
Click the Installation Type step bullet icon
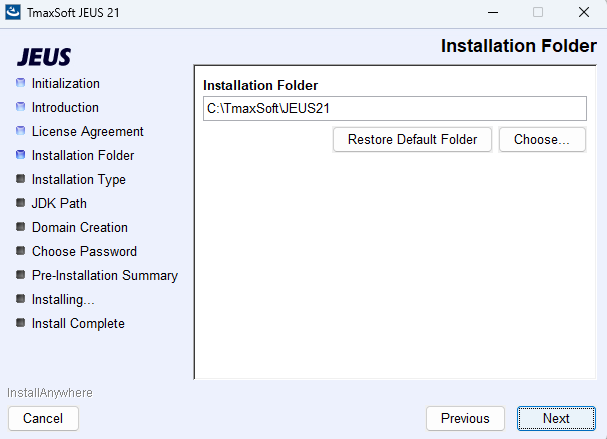pyautogui.click(x=21, y=179)
